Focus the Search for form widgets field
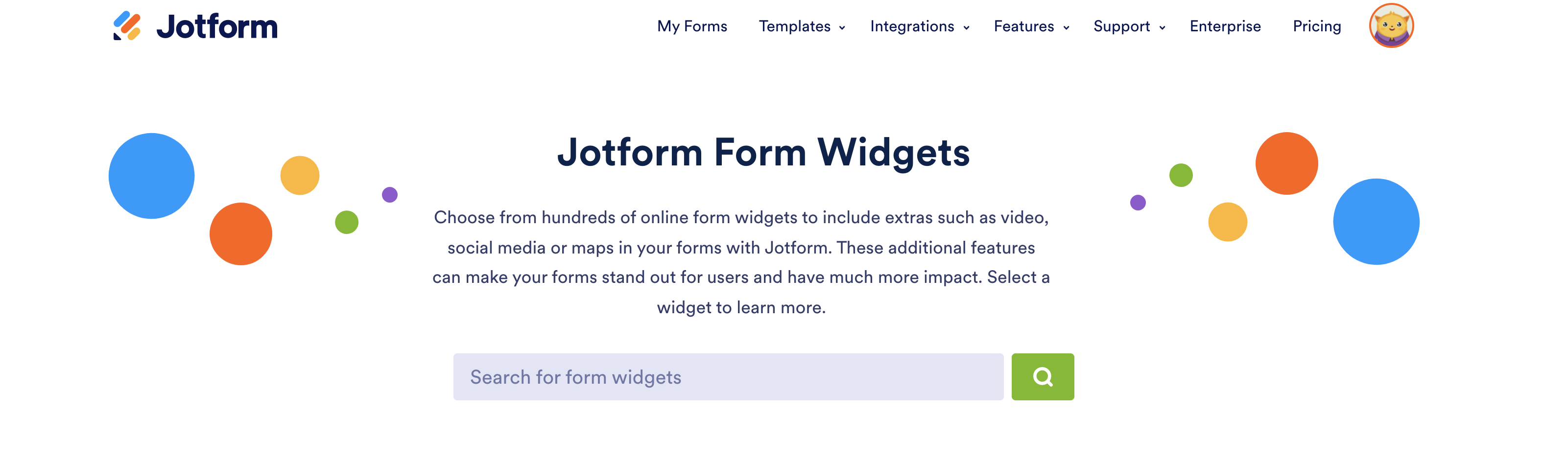This screenshot has width=1568, height=462. coord(728,377)
